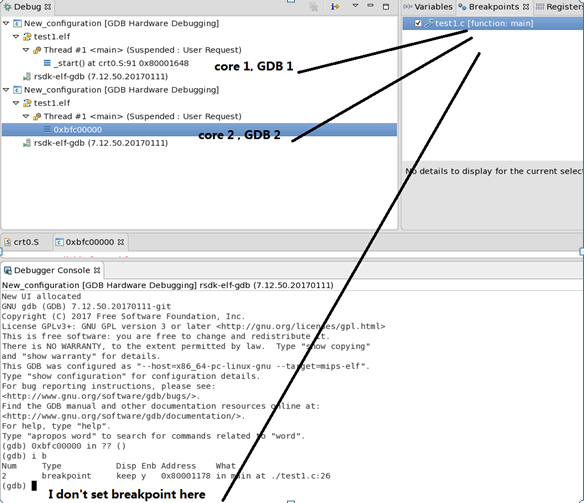This screenshot has height=503, width=584.
Task: Close the 0xbfc00000 editor tab
Action: click(x=121, y=242)
